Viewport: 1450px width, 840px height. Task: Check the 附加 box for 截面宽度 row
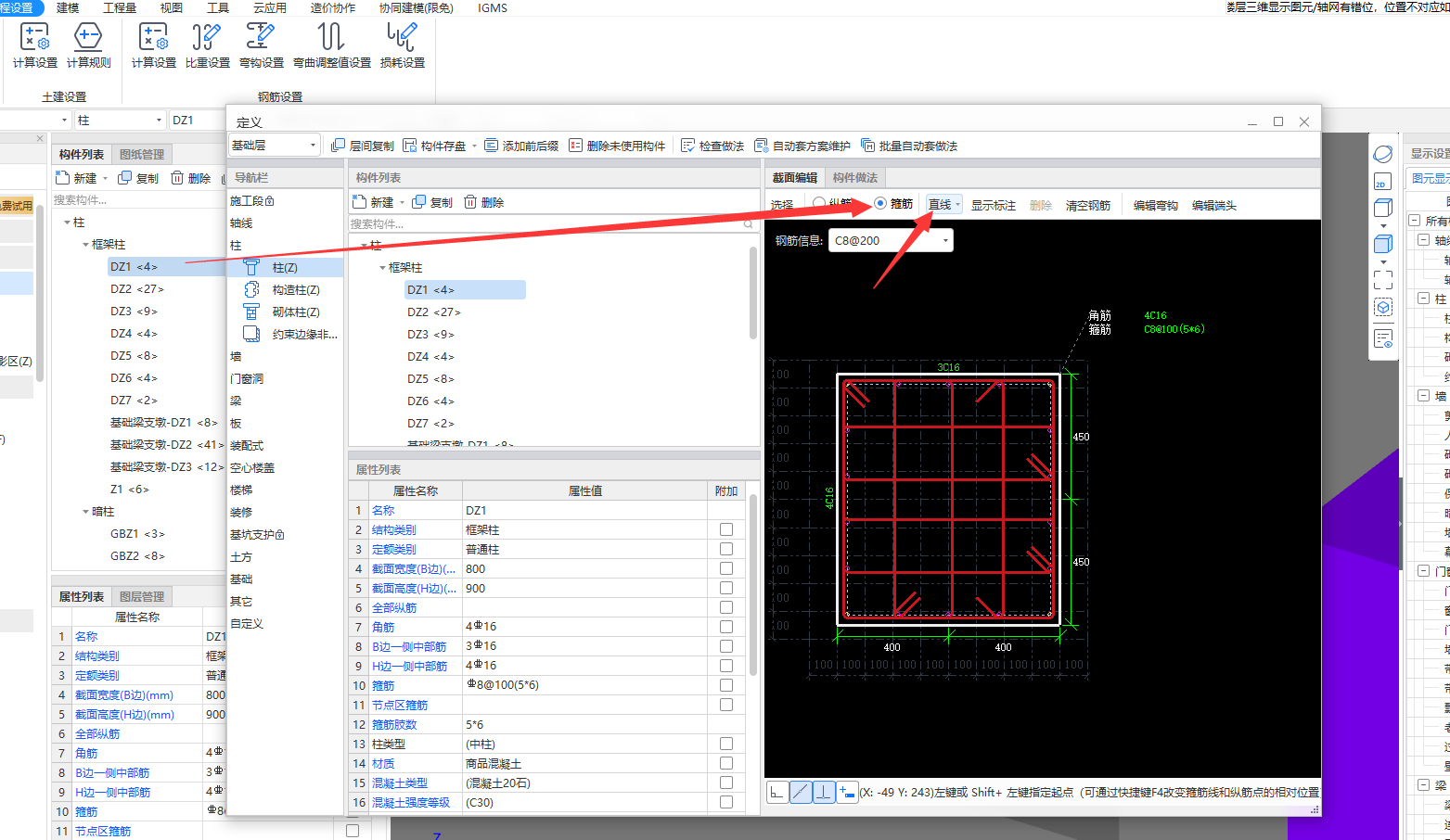tap(726, 568)
